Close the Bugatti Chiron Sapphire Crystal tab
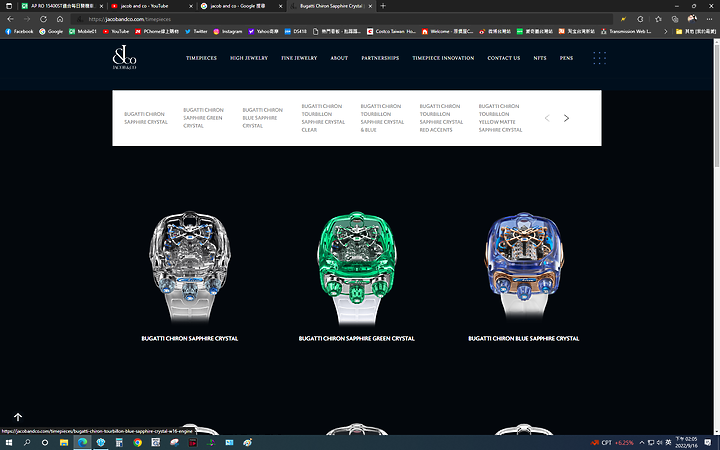This screenshot has height=450, width=720. pos(370,6)
